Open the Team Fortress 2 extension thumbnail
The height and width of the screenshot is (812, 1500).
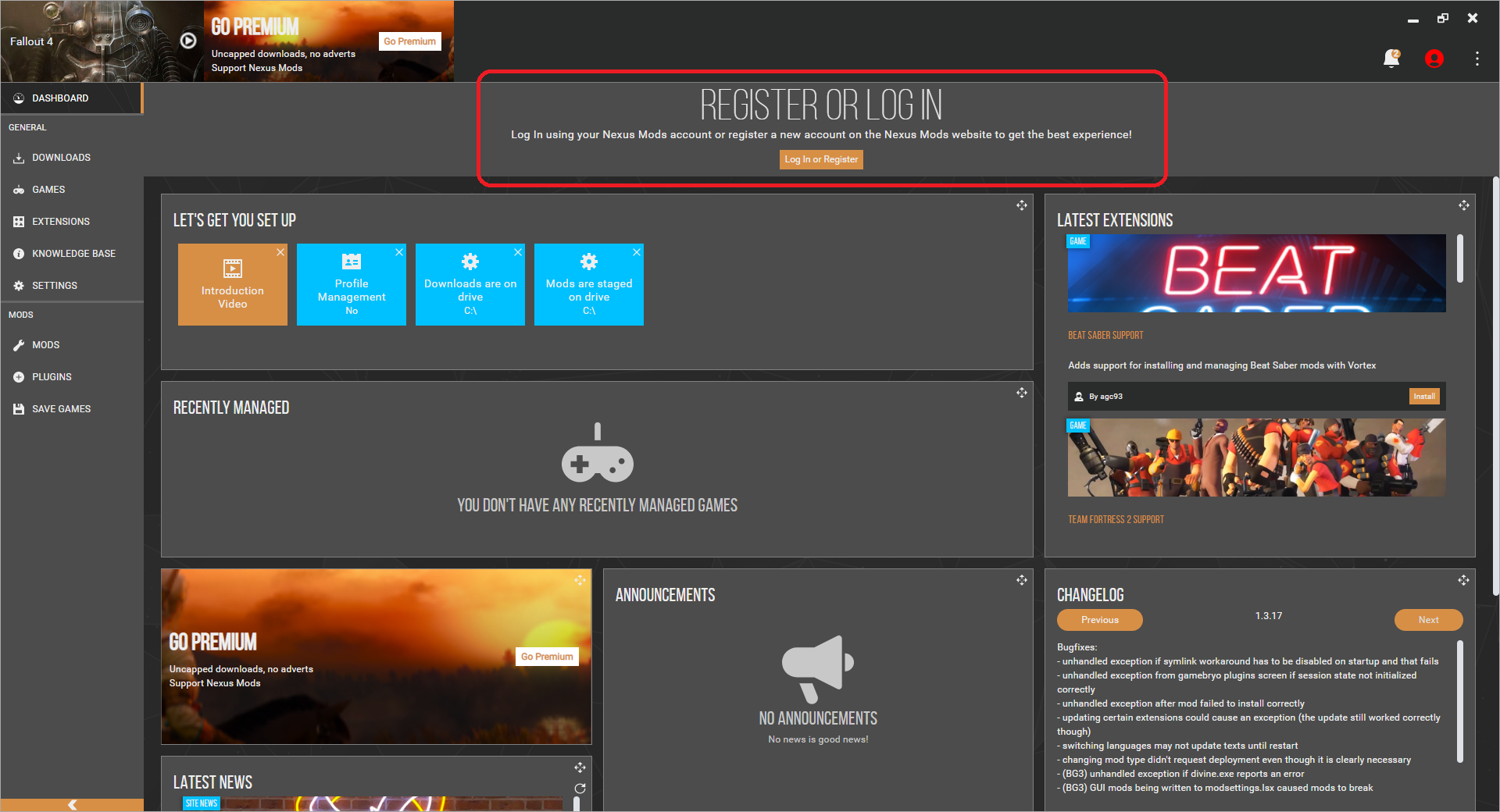[x=1256, y=458]
